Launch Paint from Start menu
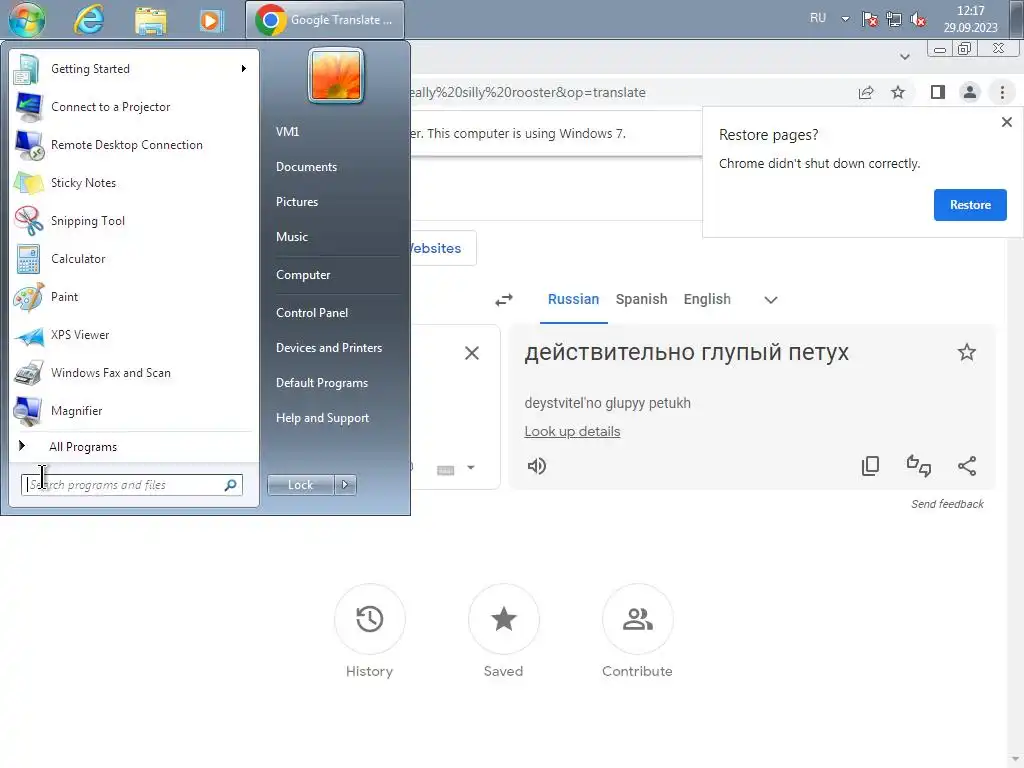This screenshot has width=1024, height=768. 133,296
